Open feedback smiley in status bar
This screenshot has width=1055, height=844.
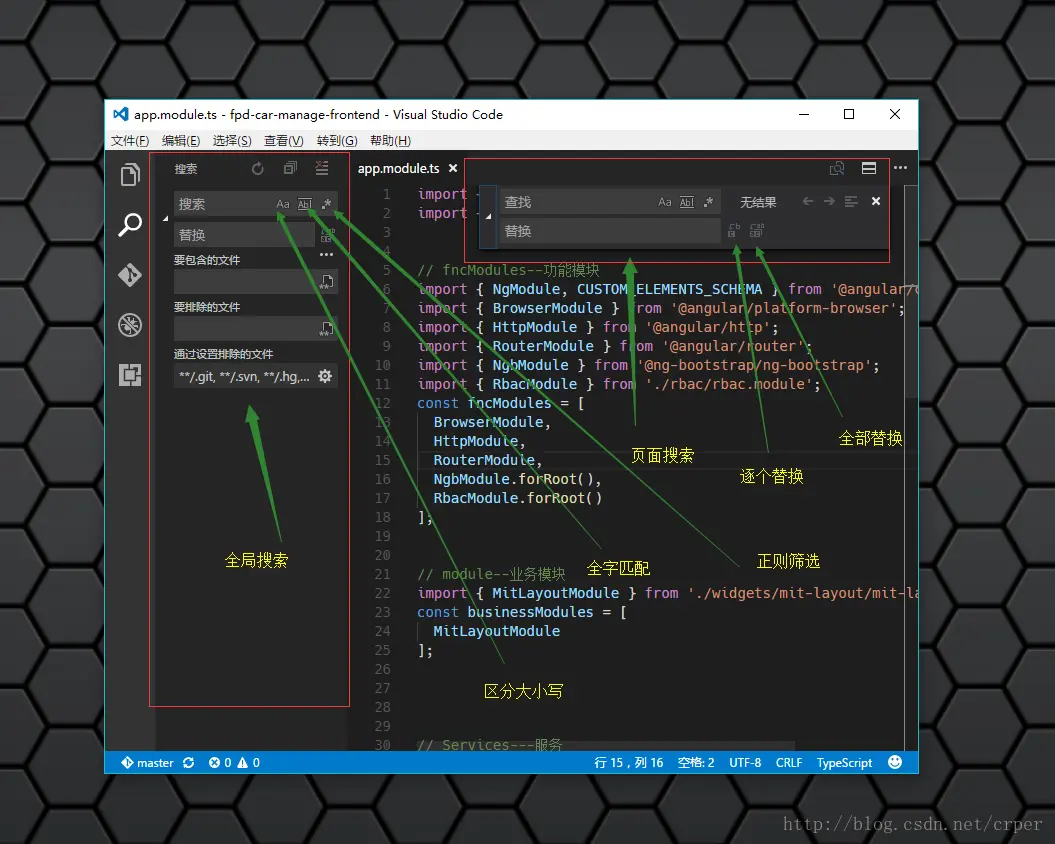895,762
